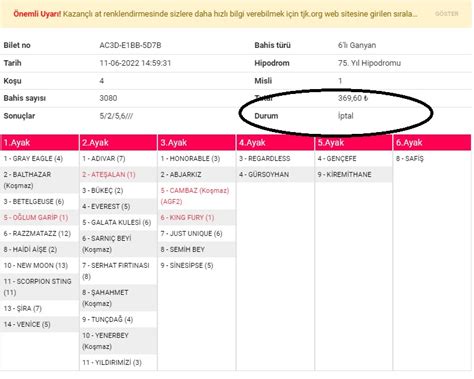This screenshot has width=474, height=379.
Task: Click the GÖSTER link in the warning banner
Action: pyautogui.click(x=447, y=14)
